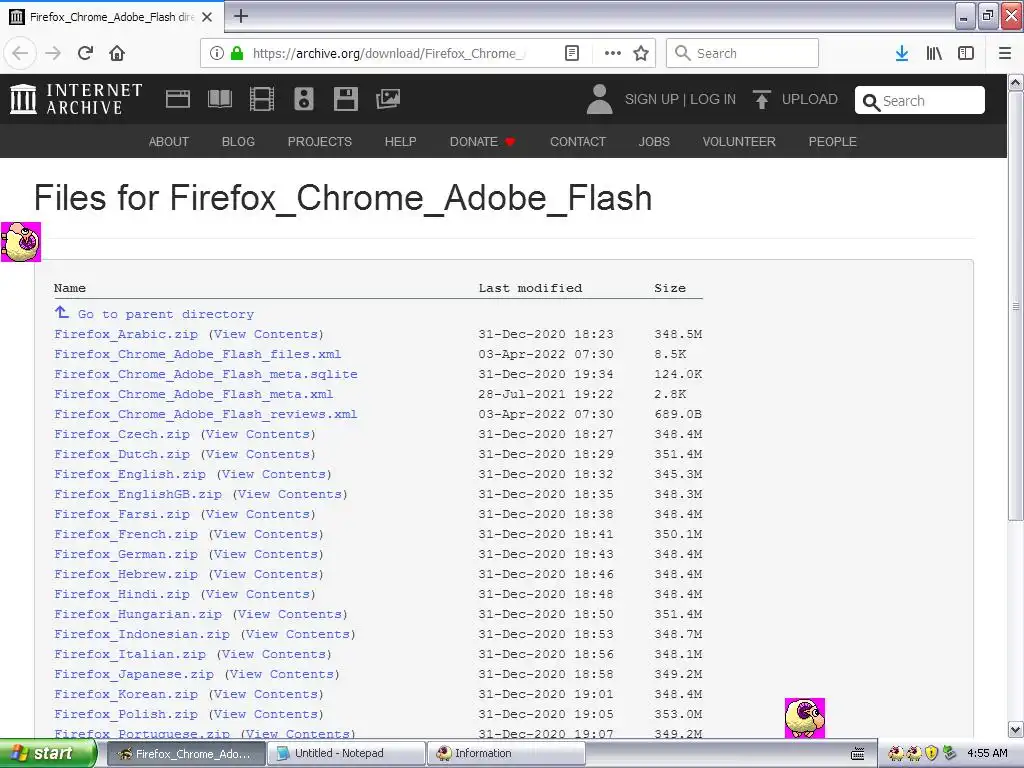The height and width of the screenshot is (768, 1024).
Task: Click the user avatar icon
Action: pos(600,99)
